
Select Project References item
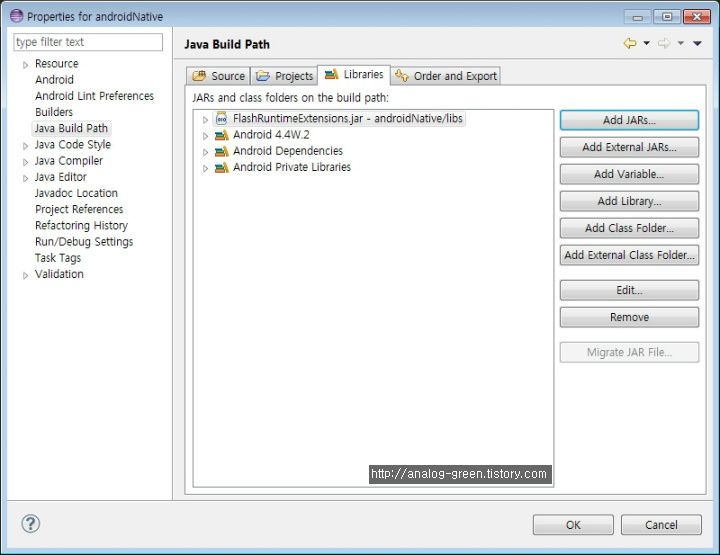coord(79,209)
